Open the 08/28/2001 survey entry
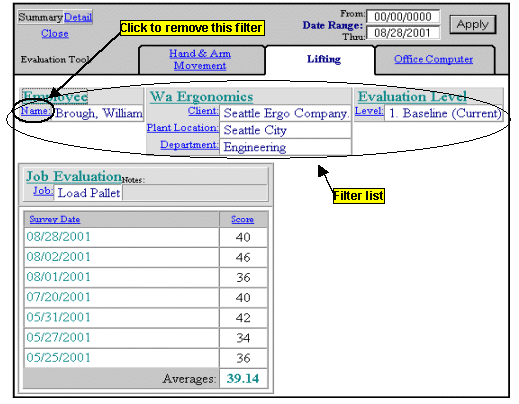Image resolution: width=519 pixels, height=404 pixels. [x=59, y=237]
